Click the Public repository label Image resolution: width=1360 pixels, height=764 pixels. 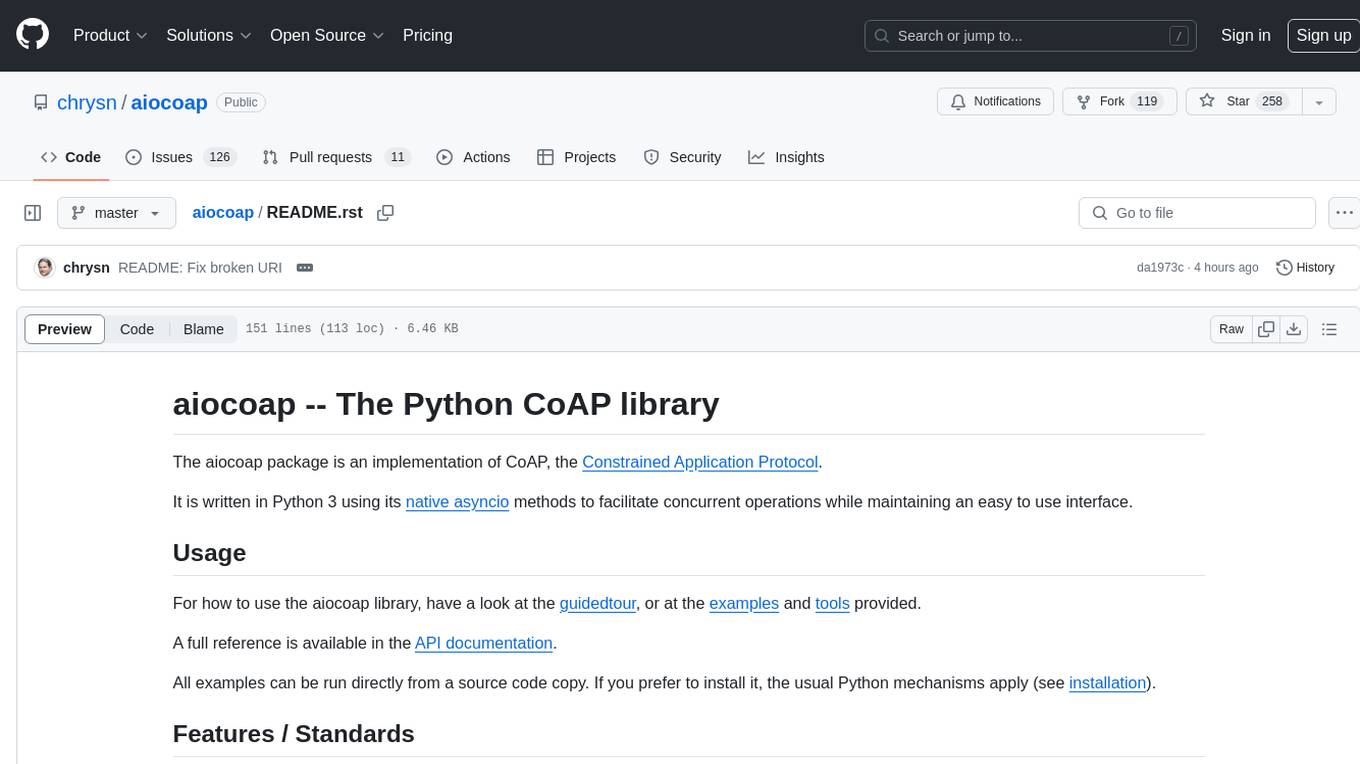point(241,102)
